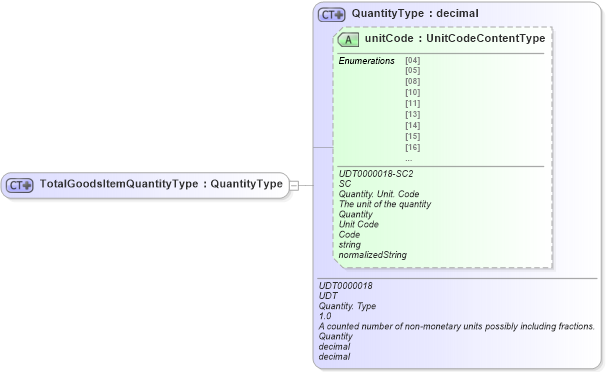
Task: Click the ellipsis below the enumeration list
Action: tap(409, 160)
